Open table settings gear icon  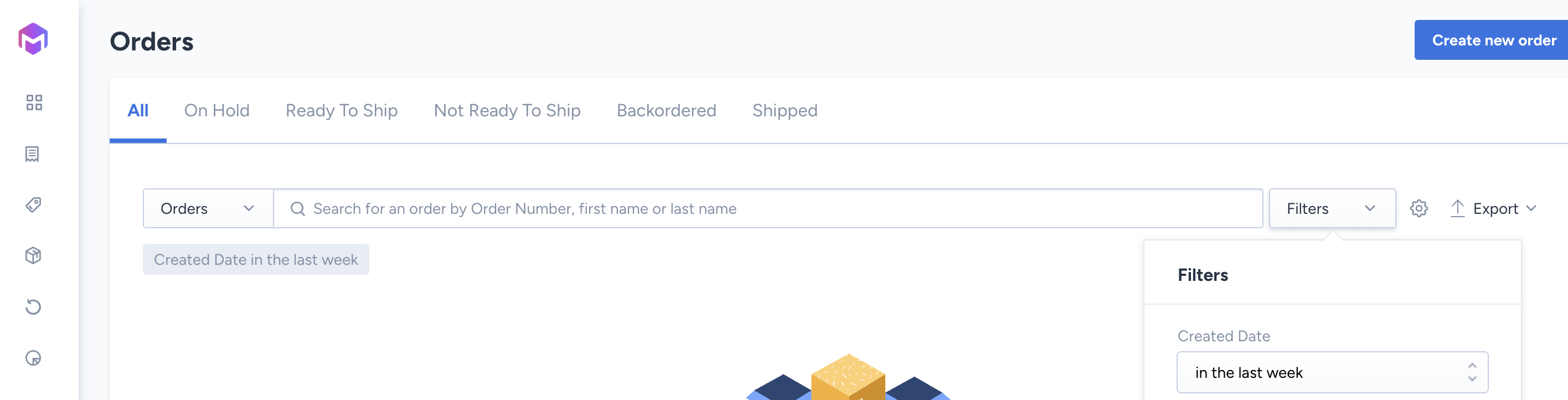[x=1419, y=208]
